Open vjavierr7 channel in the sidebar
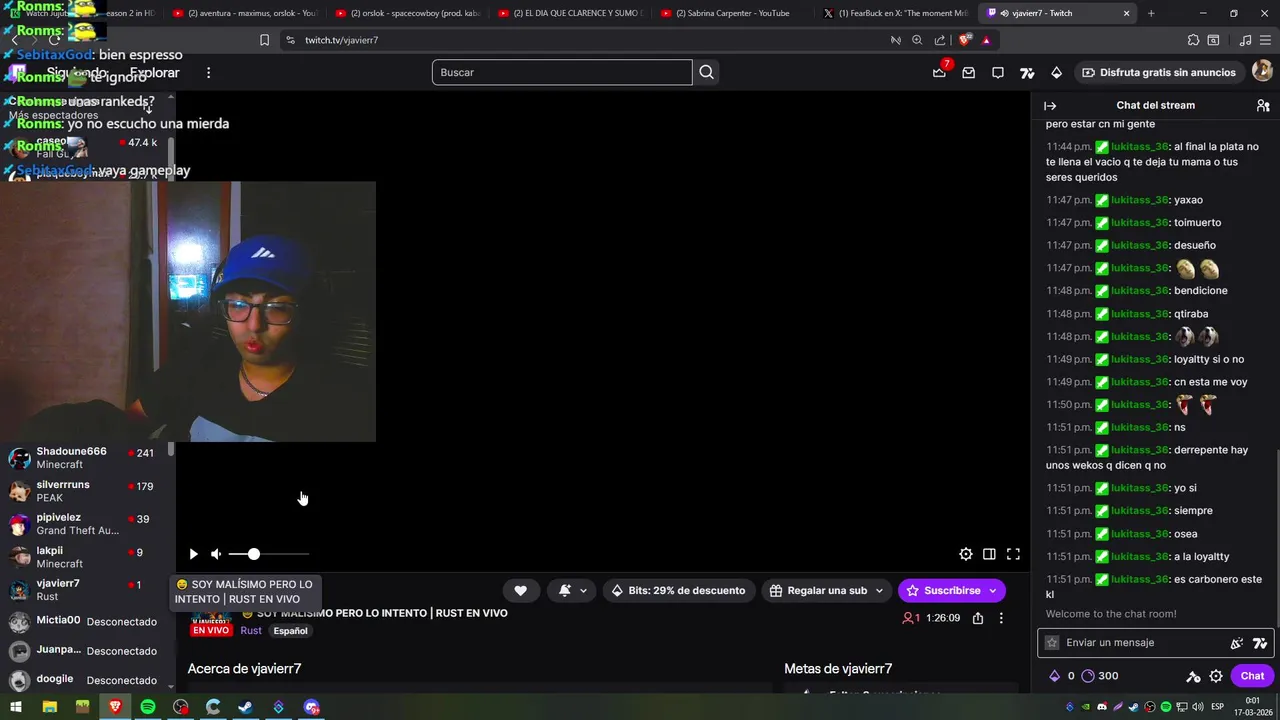Image resolution: width=1280 pixels, height=720 pixels. 88,590
